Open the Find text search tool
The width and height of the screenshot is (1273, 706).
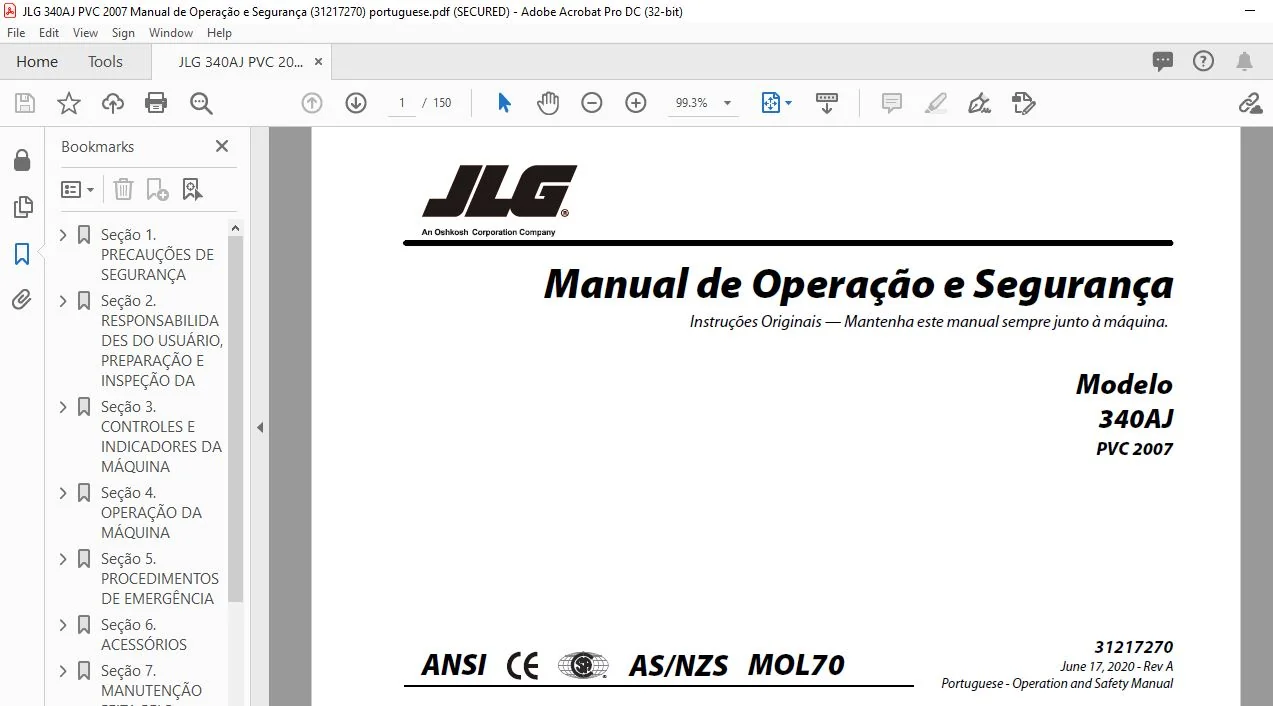coord(201,103)
